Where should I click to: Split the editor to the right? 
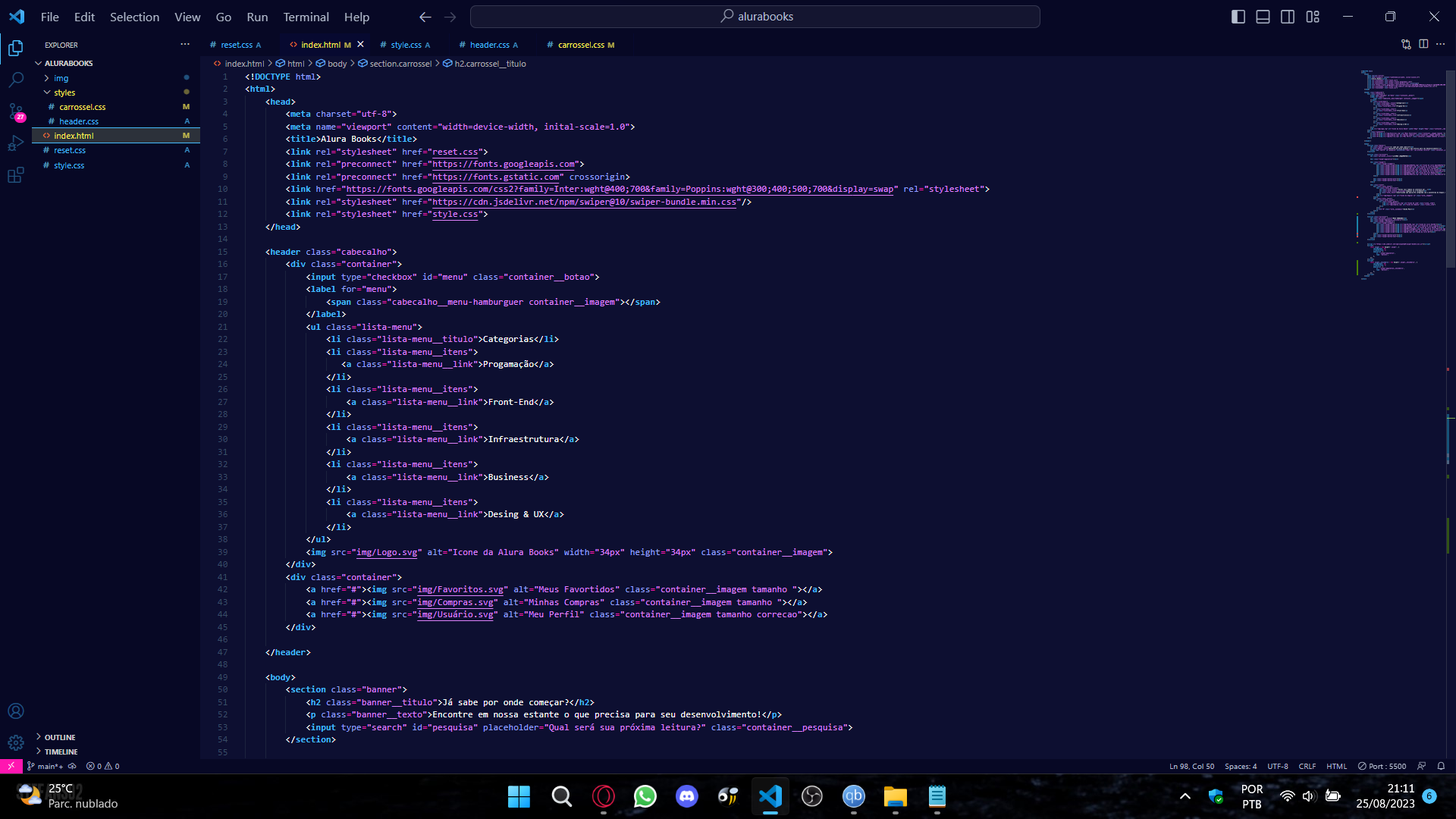(1423, 45)
